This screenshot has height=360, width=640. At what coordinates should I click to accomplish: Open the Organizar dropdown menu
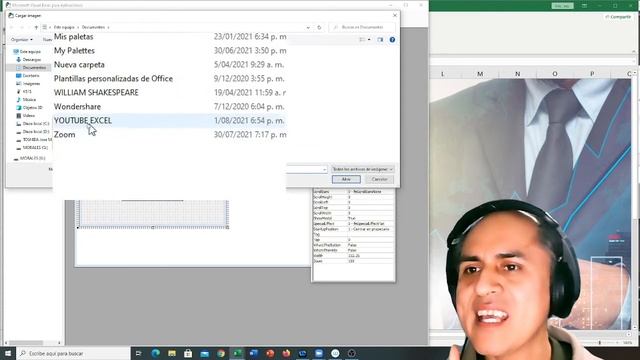[22, 40]
